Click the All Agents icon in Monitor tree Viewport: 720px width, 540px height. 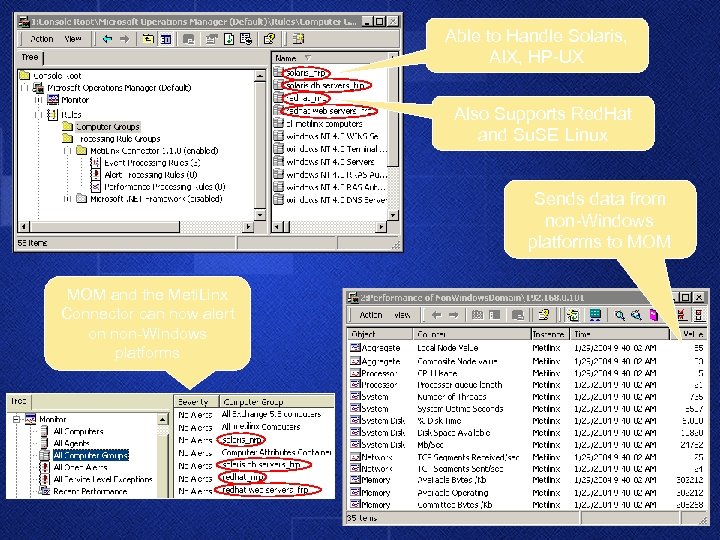point(45,443)
